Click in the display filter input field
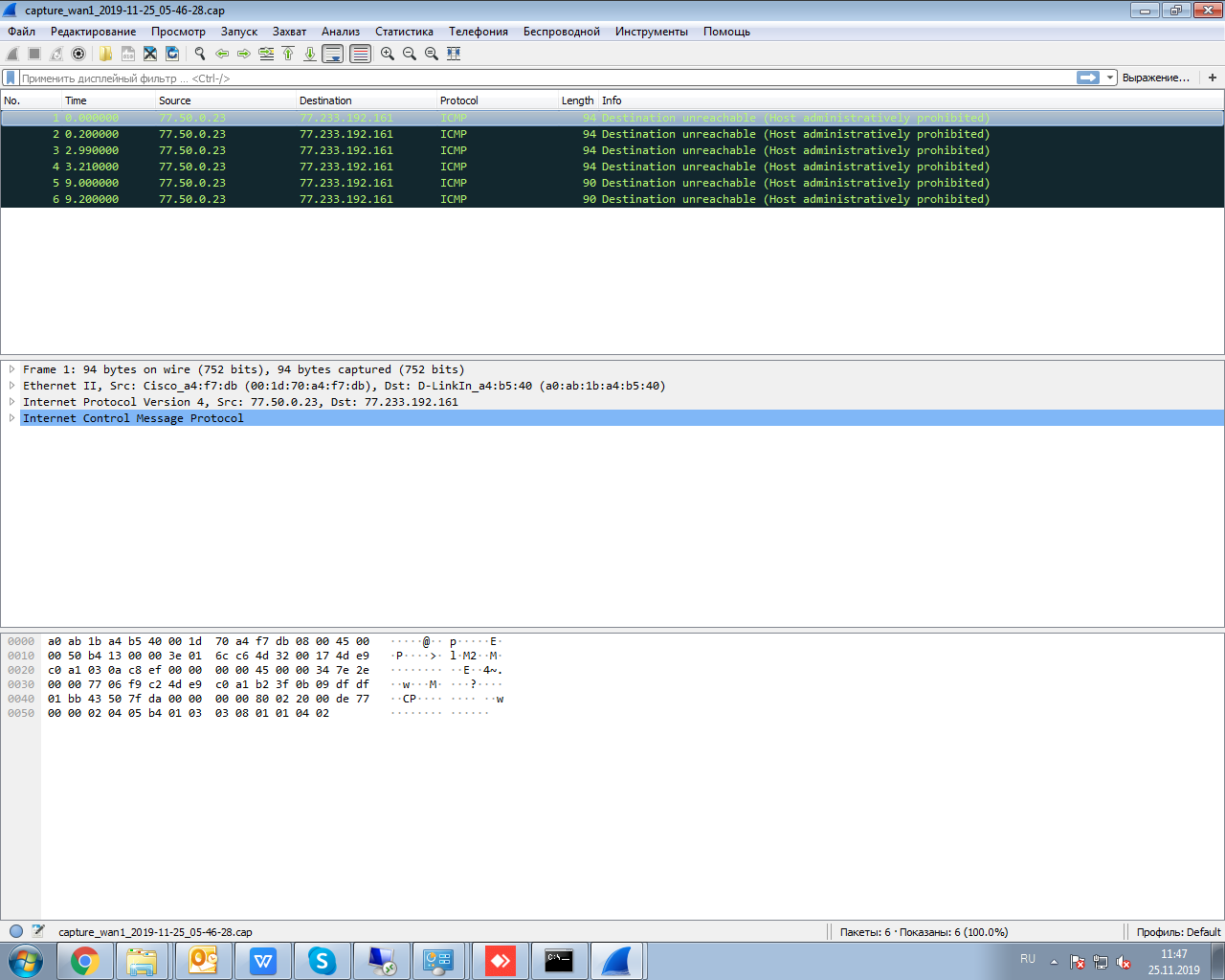This screenshot has width=1225, height=980. 546,78
